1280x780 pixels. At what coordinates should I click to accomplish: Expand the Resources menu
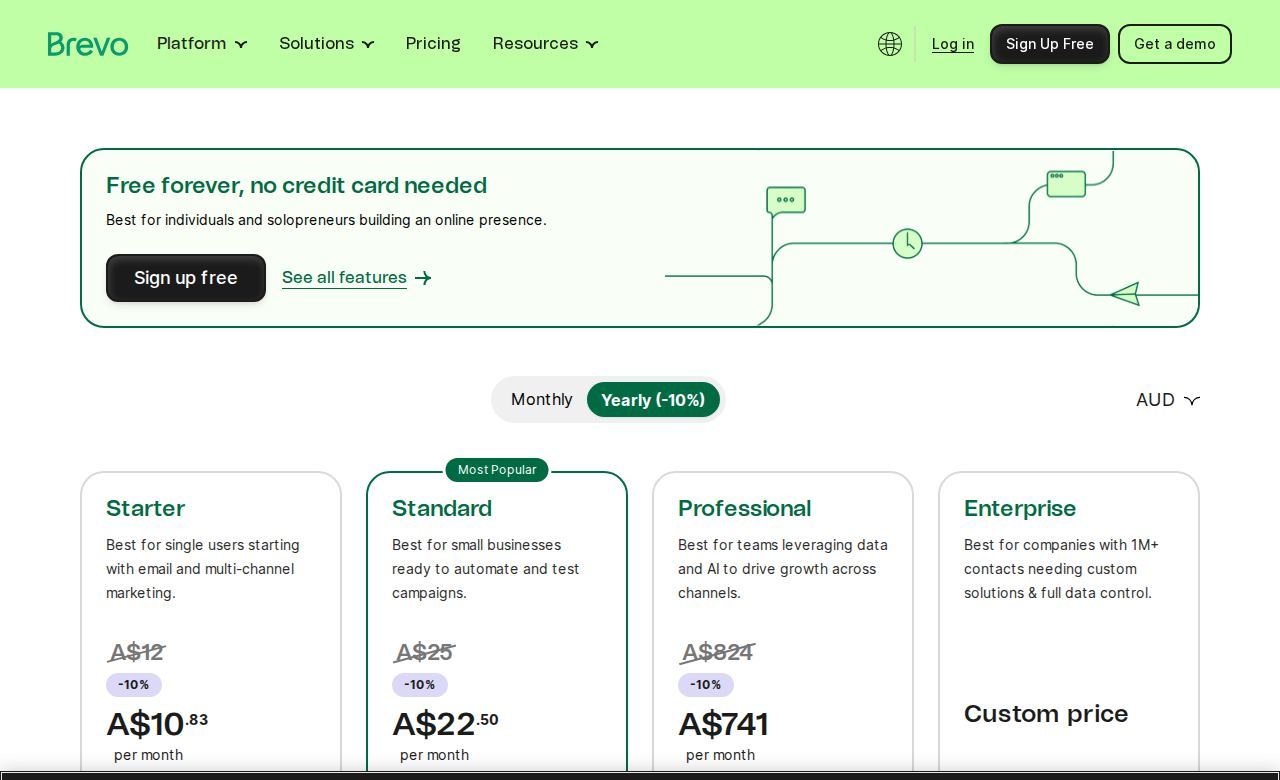[546, 44]
